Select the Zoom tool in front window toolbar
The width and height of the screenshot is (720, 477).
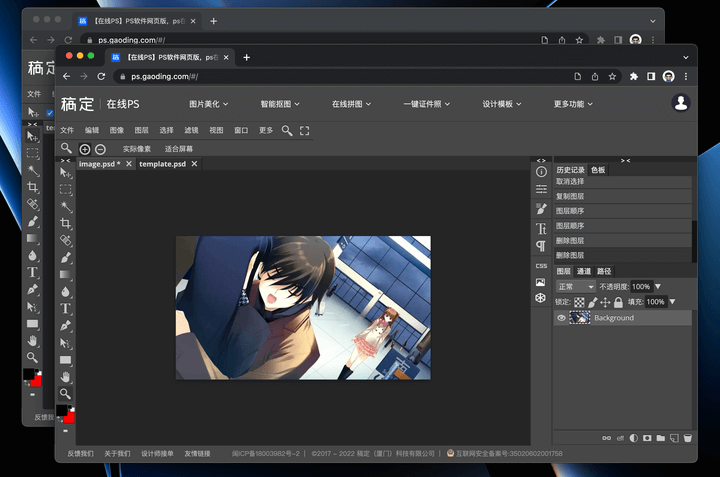(x=66, y=393)
